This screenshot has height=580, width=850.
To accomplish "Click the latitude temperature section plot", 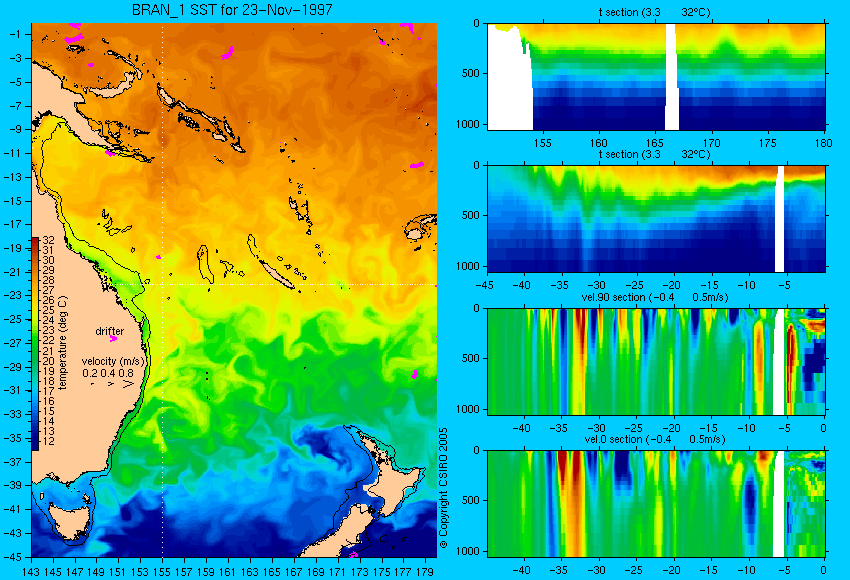I will (656, 218).
